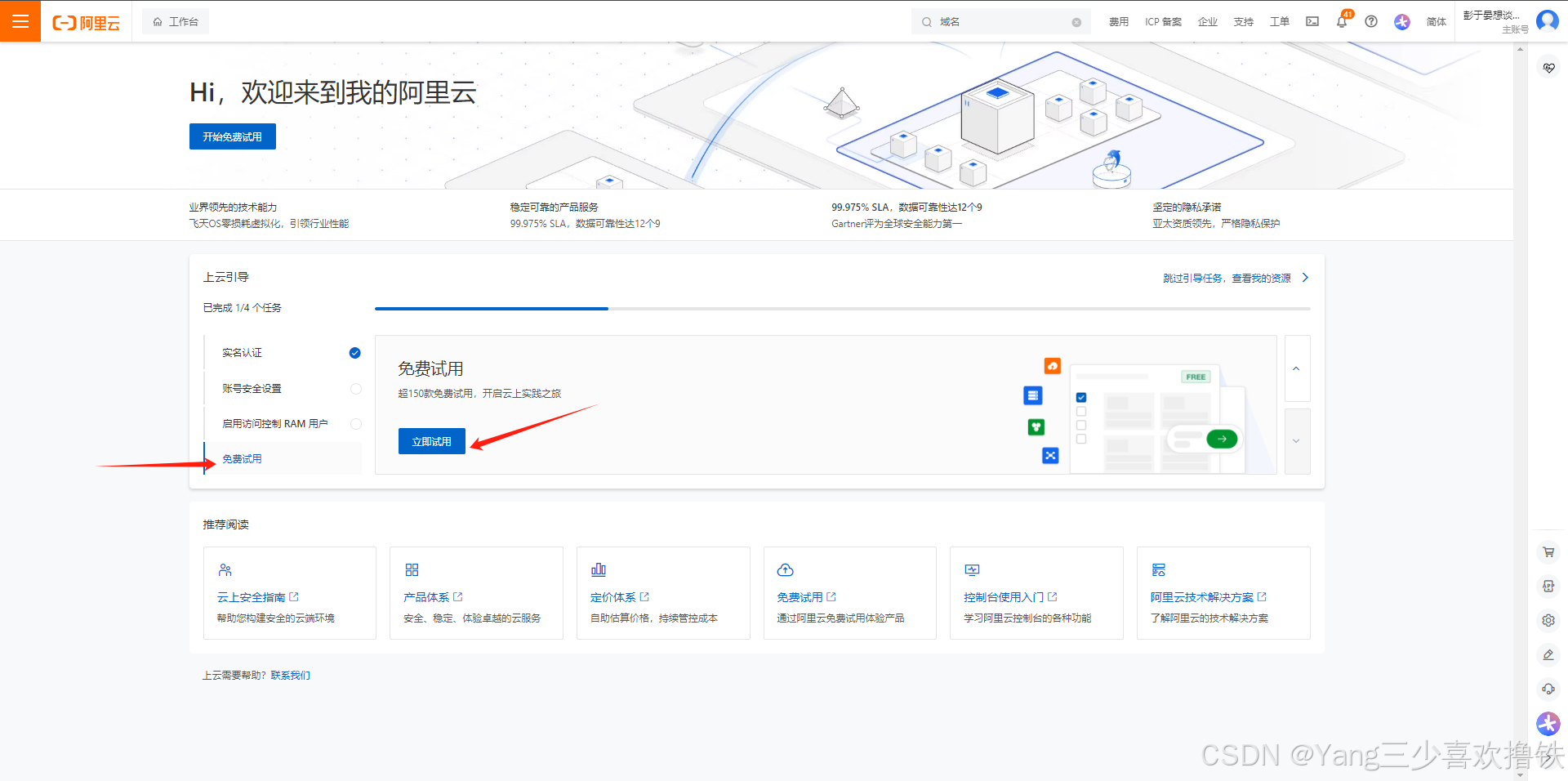Screen dimensions: 1568x781
Task: Open the 工作台 home tab
Action: pyautogui.click(x=176, y=22)
